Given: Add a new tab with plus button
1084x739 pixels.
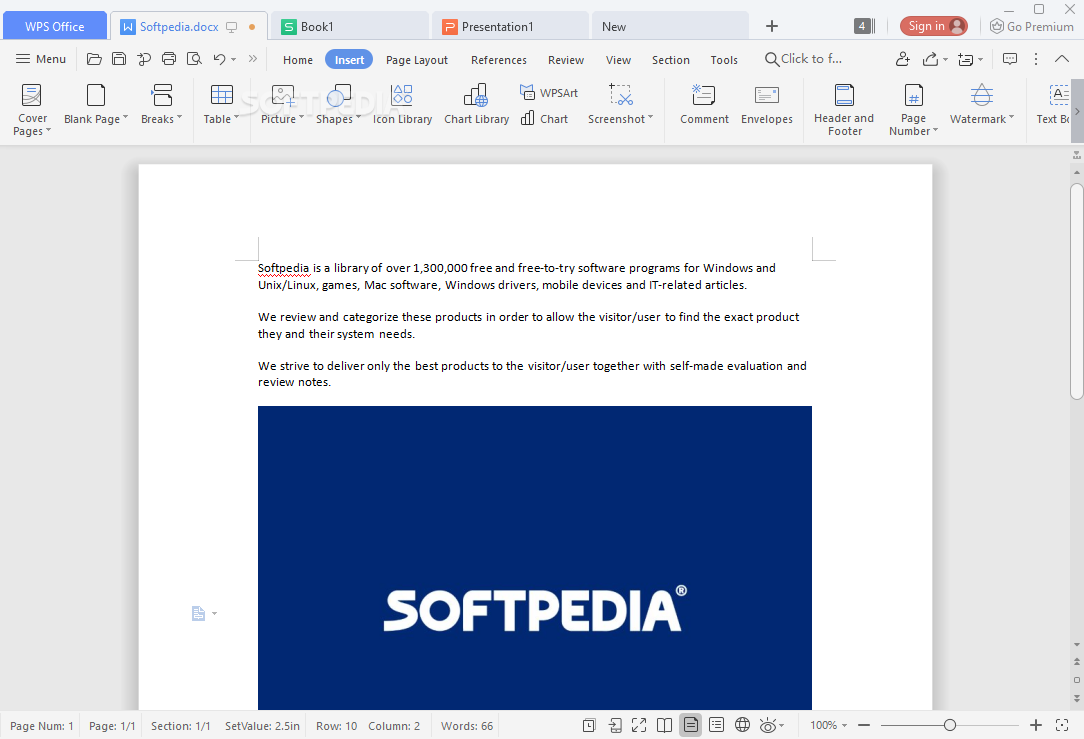Looking at the screenshot, I should [772, 26].
